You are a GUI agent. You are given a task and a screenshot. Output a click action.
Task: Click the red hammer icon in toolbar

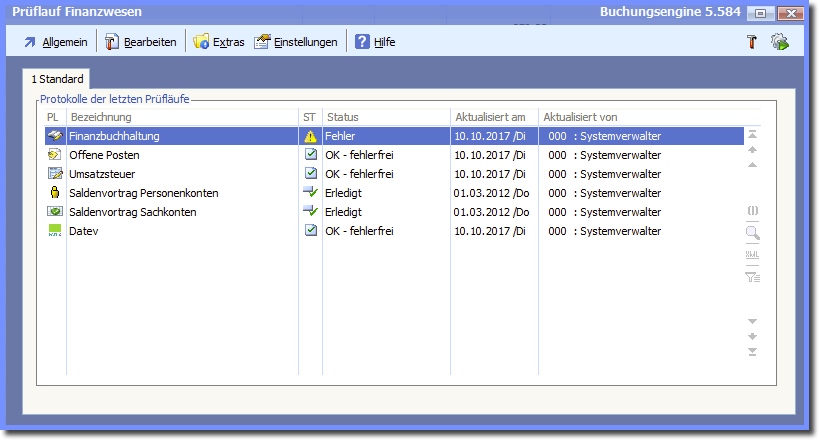click(752, 42)
